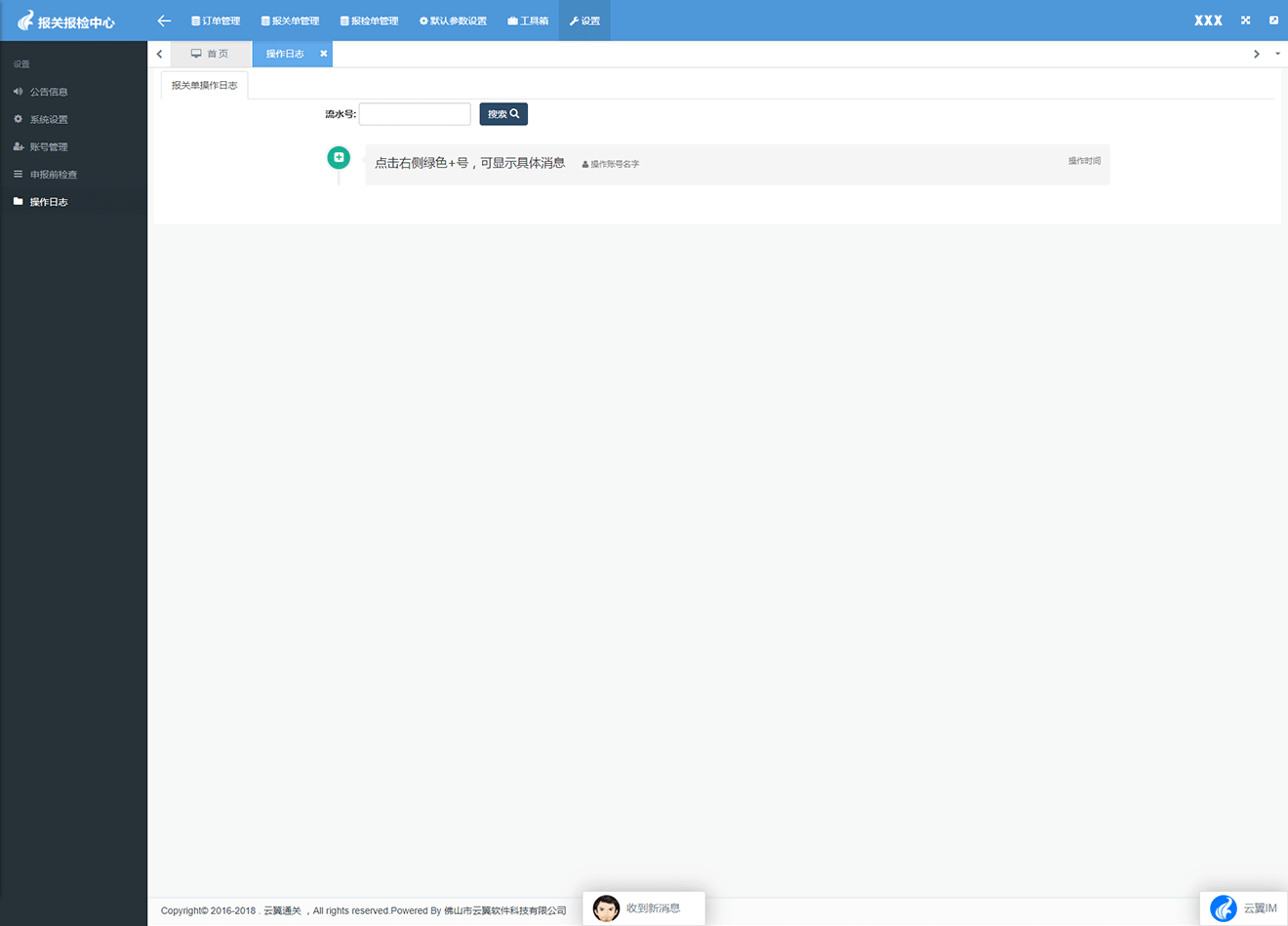Select the 报关单操作日志 tab
The width and height of the screenshot is (1288, 926).
click(204, 86)
